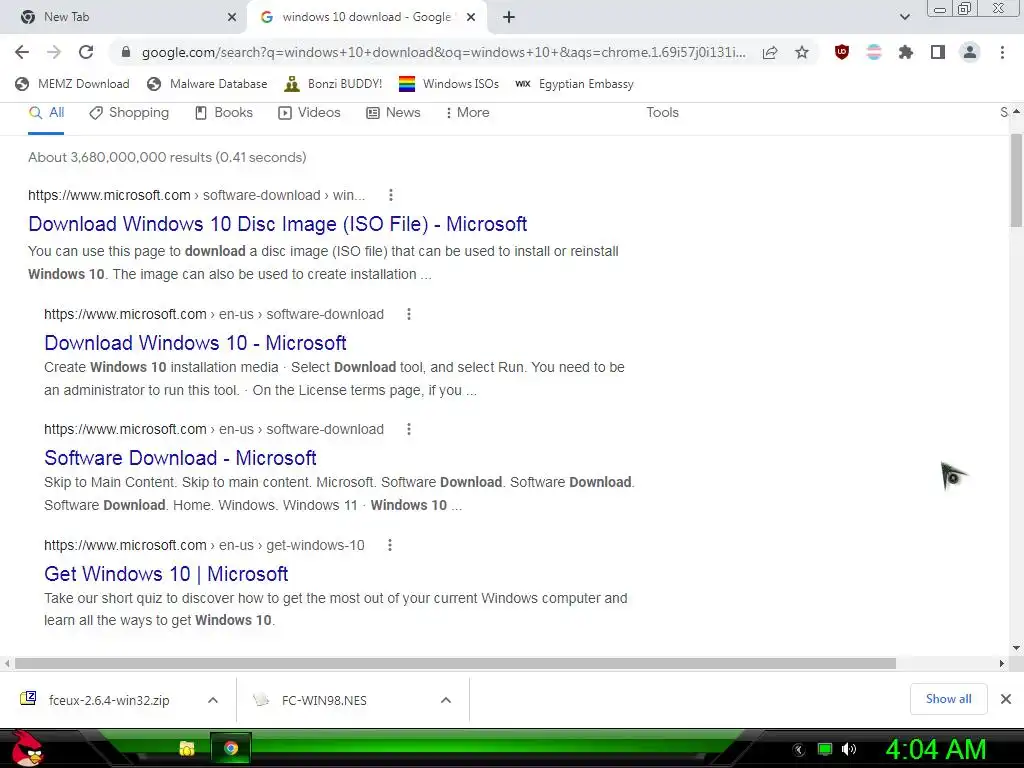Screen dimensions: 1024x768
Task: Open the striped flag extension icon
Action: 874,52
